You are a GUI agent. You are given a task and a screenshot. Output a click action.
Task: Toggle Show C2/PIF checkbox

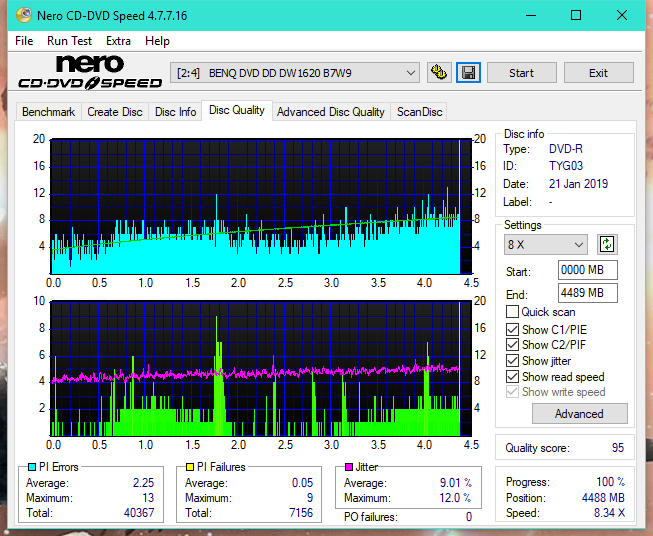512,345
